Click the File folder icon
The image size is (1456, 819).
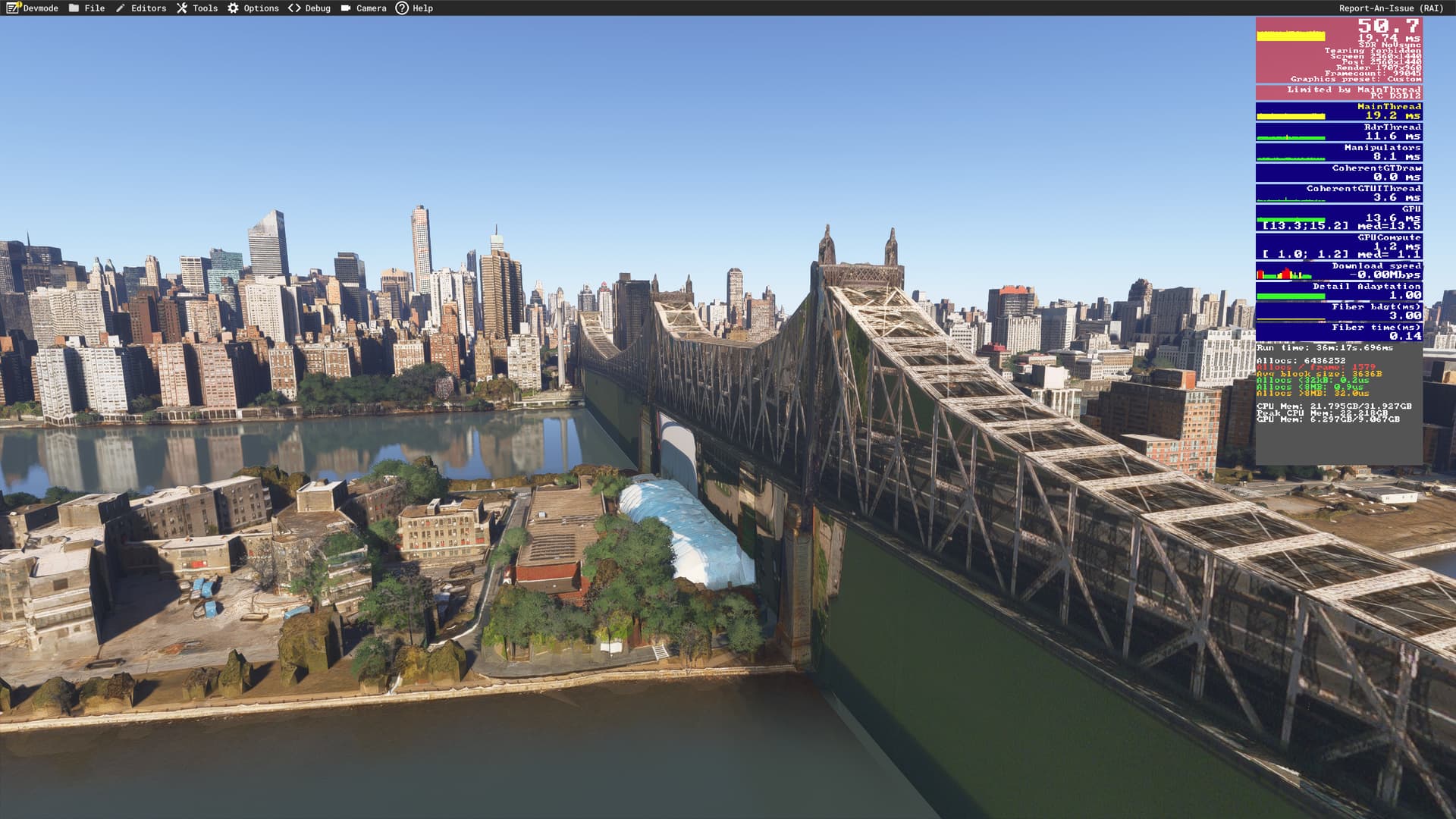coord(74,8)
